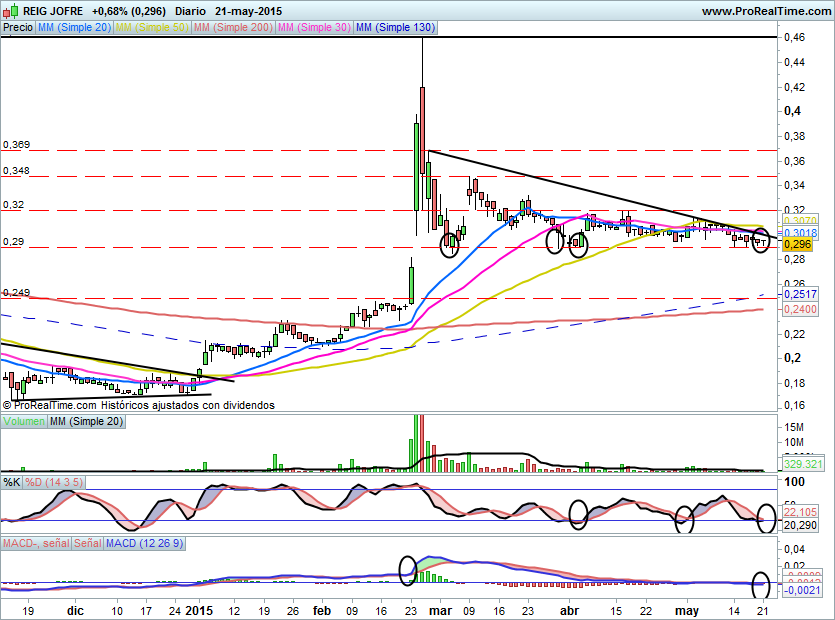Click the %D (14 3 5) label
Viewport: 835px width, 620px height.
54,483
